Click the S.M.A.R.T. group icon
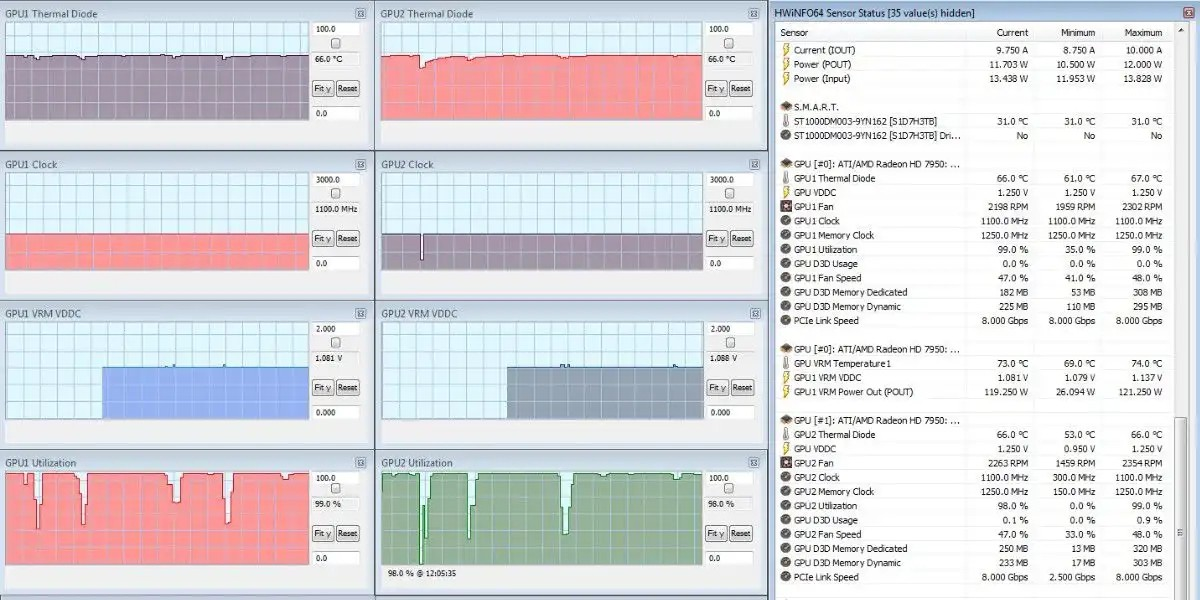Image resolution: width=1200 pixels, height=600 pixels. tap(786, 107)
